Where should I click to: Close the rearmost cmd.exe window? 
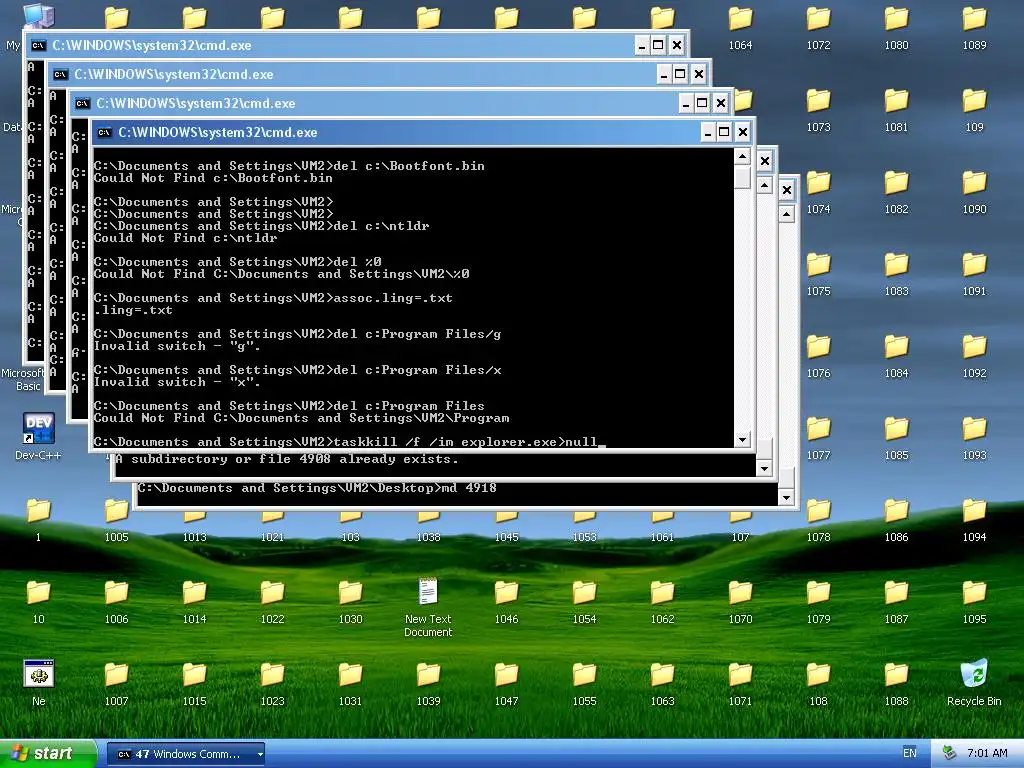pyautogui.click(x=677, y=46)
